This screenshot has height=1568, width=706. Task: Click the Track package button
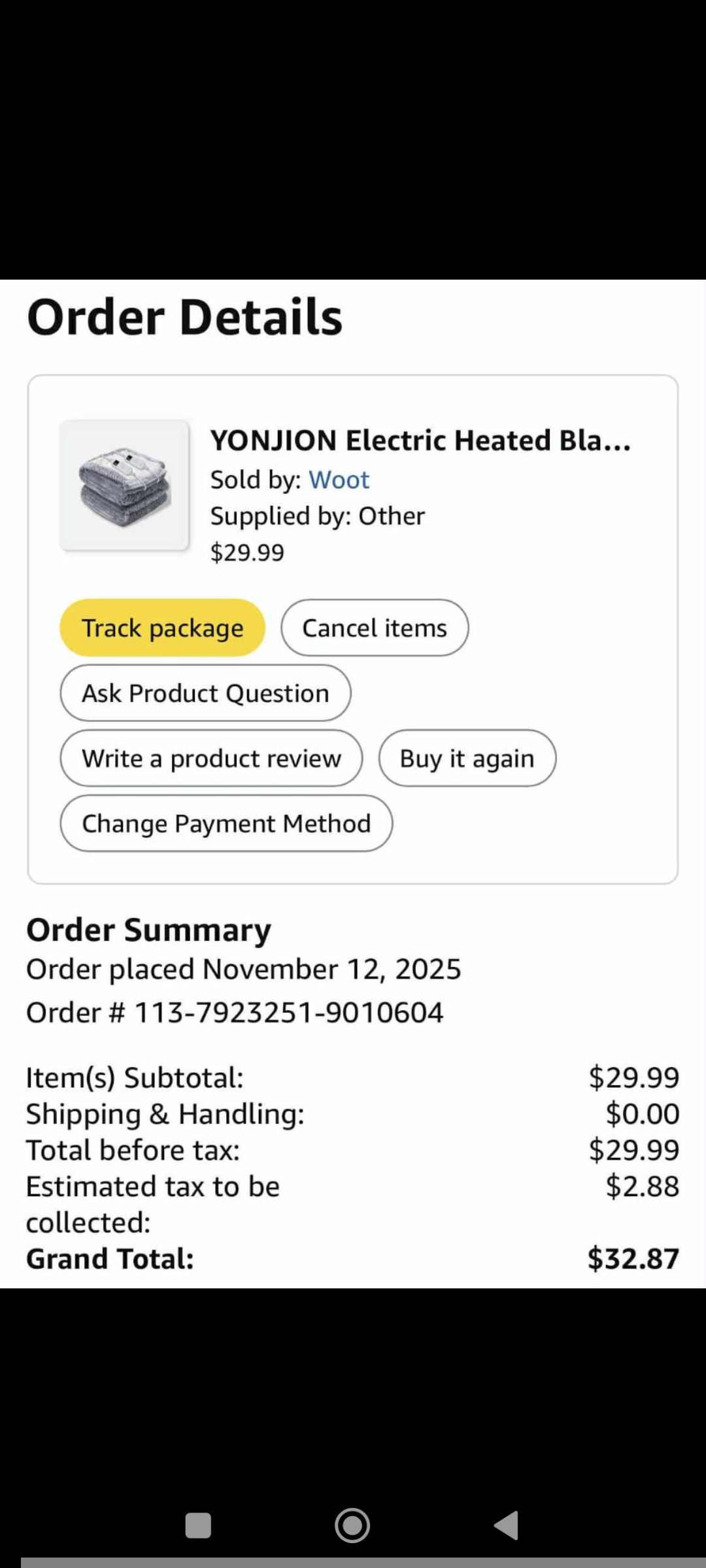click(162, 628)
